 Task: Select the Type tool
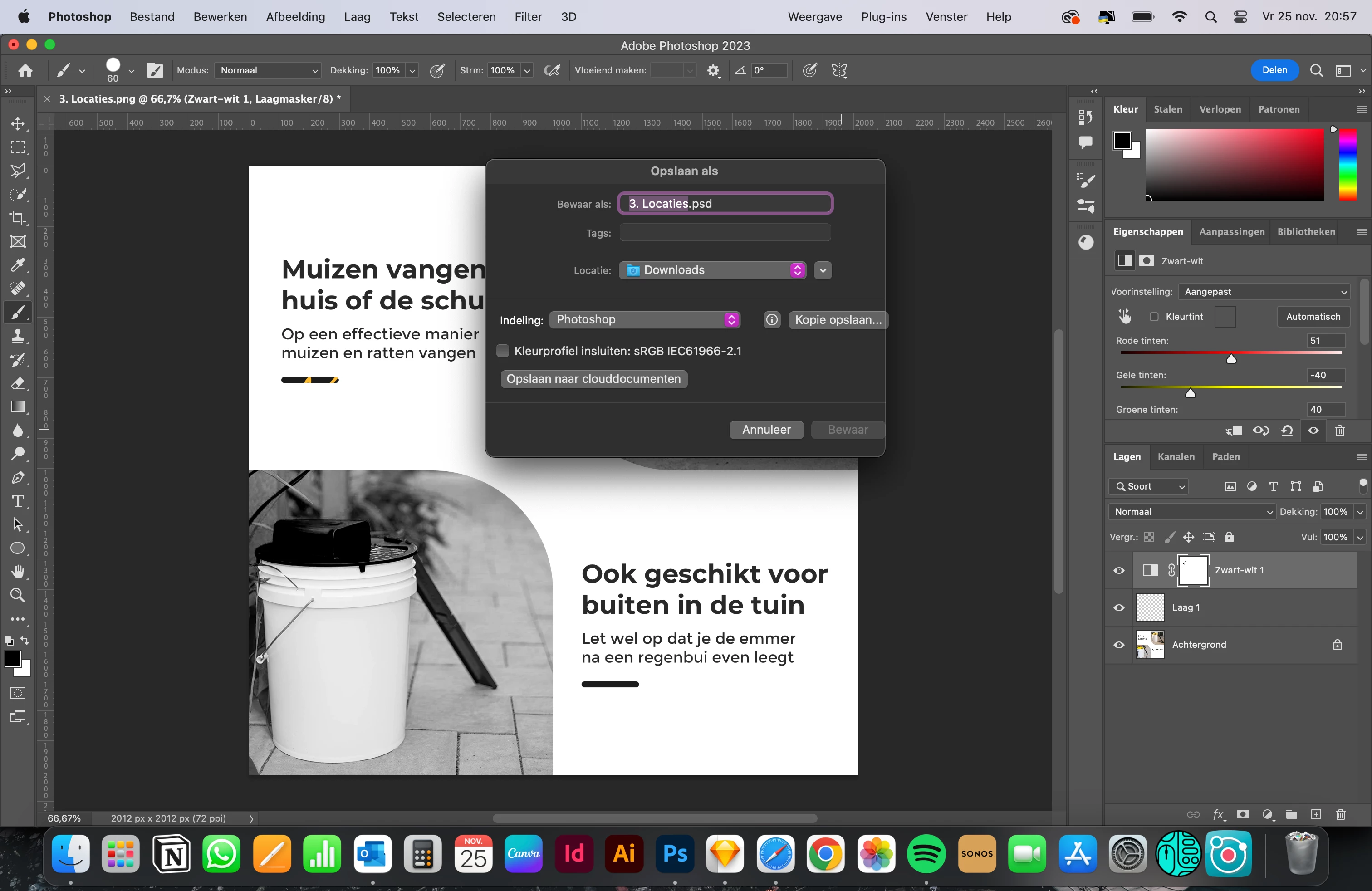(x=18, y=501)
